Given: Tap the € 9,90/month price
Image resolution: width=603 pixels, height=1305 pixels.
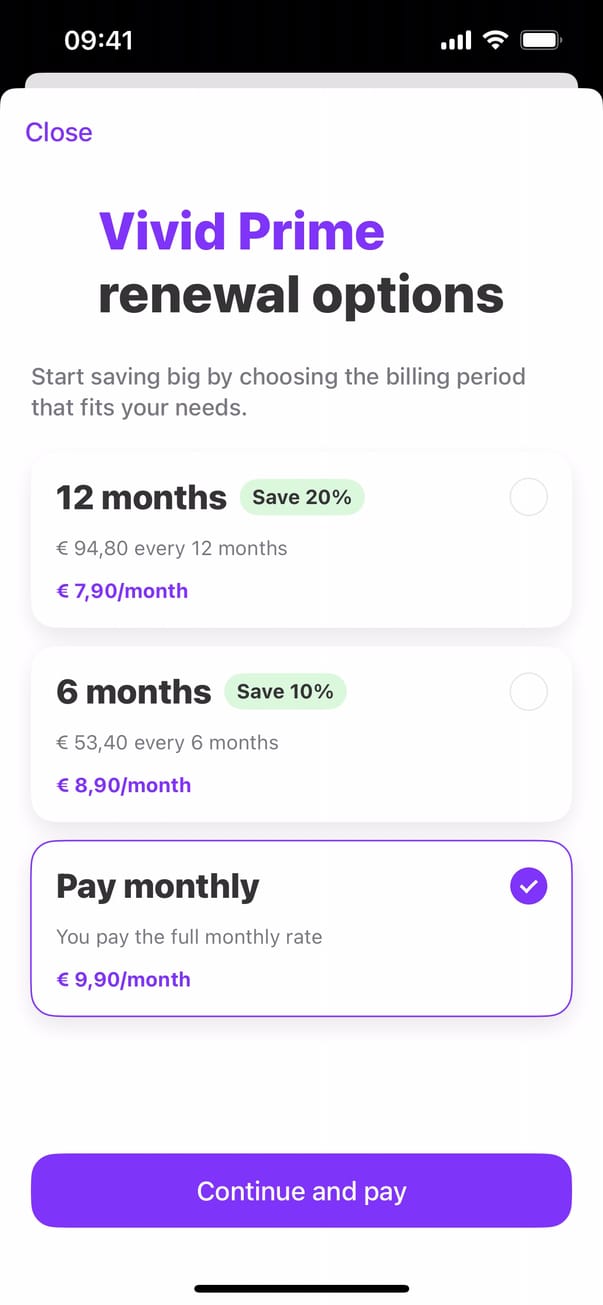Looking at the screenshot, I should 123,979.
